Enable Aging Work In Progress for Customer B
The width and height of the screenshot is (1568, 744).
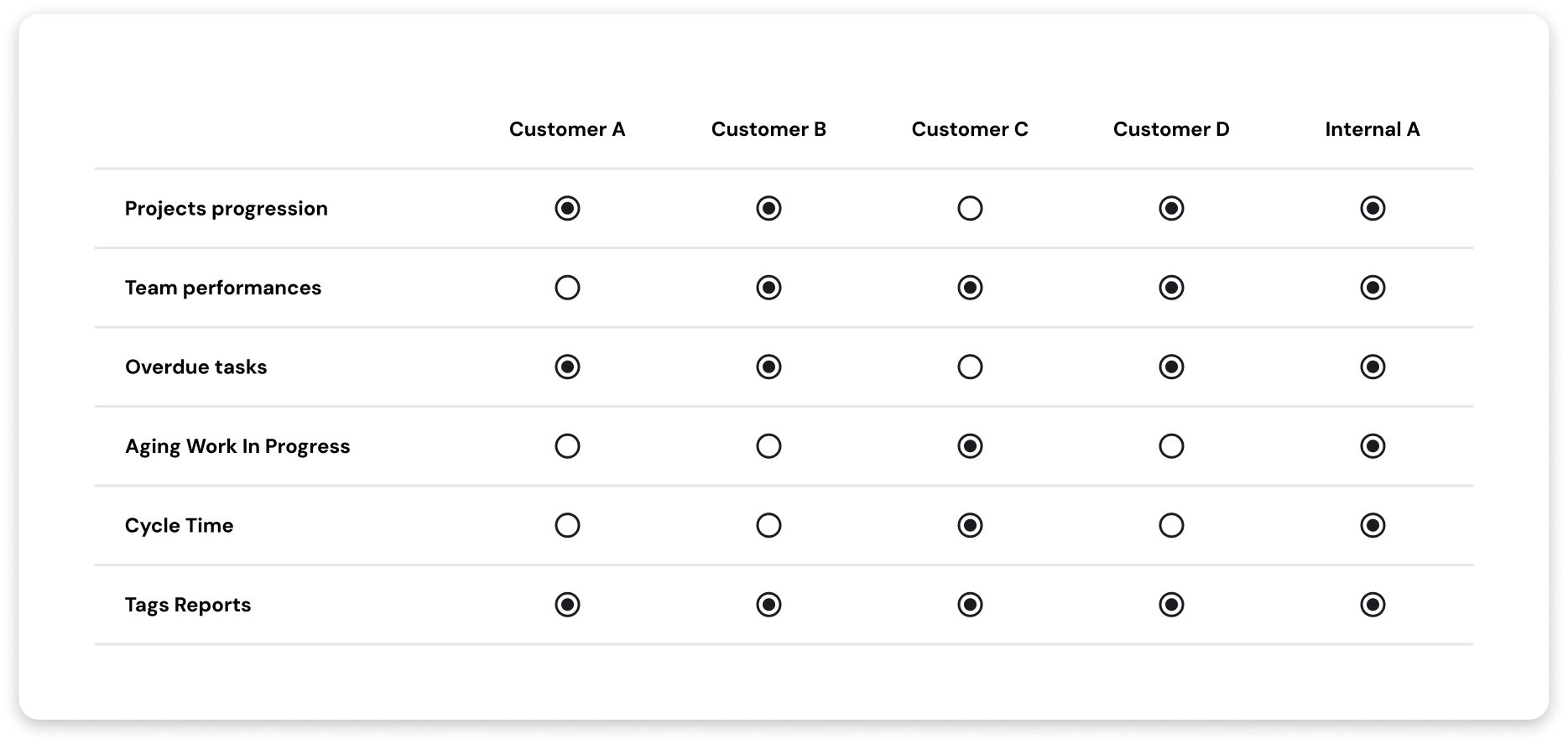(x=768, y=446)
